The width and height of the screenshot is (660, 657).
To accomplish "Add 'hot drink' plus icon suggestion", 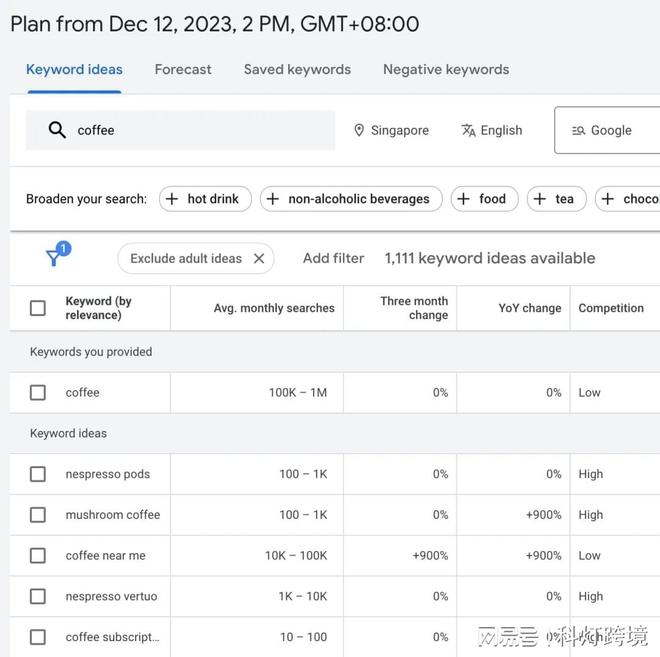I will 172,199.
